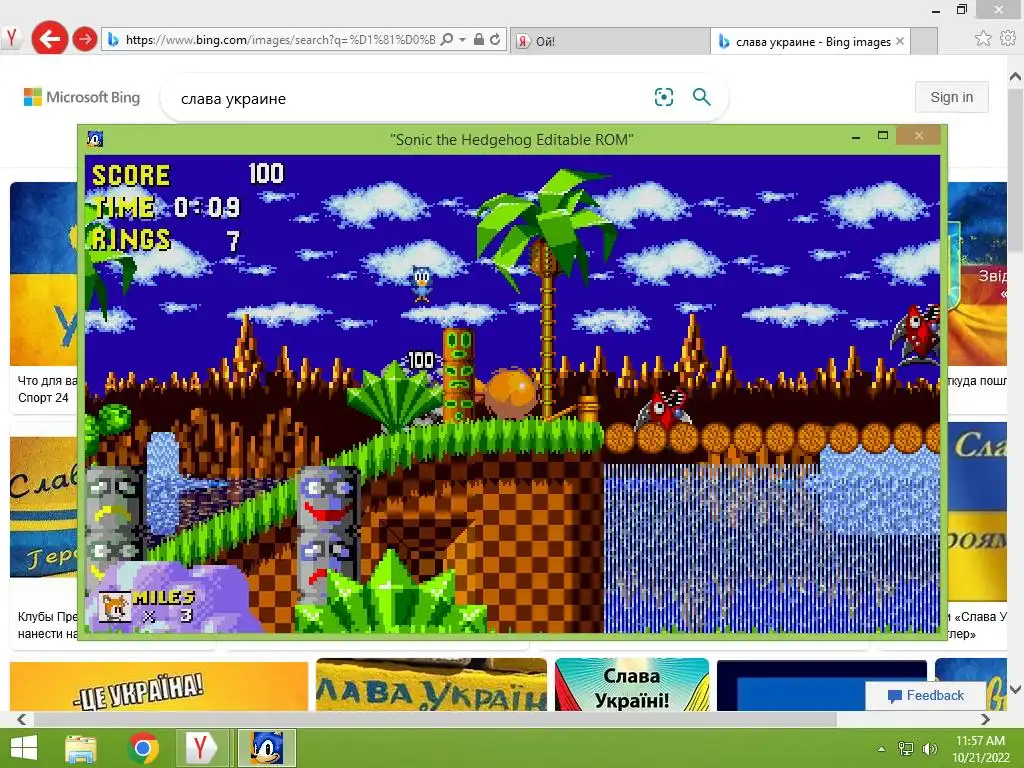Click the page scroll down arrow
Screen dimensions: 1024x768
point(1016,690)
